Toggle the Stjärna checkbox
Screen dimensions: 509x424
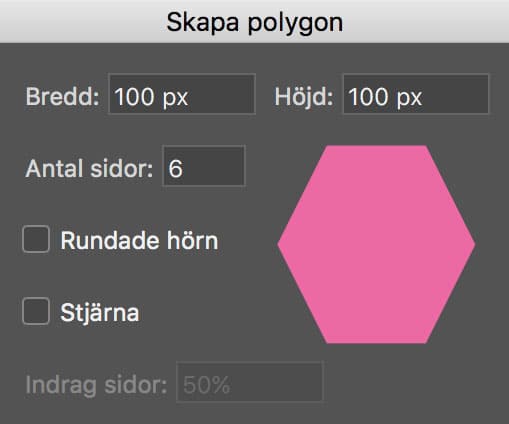coord(36,311)
